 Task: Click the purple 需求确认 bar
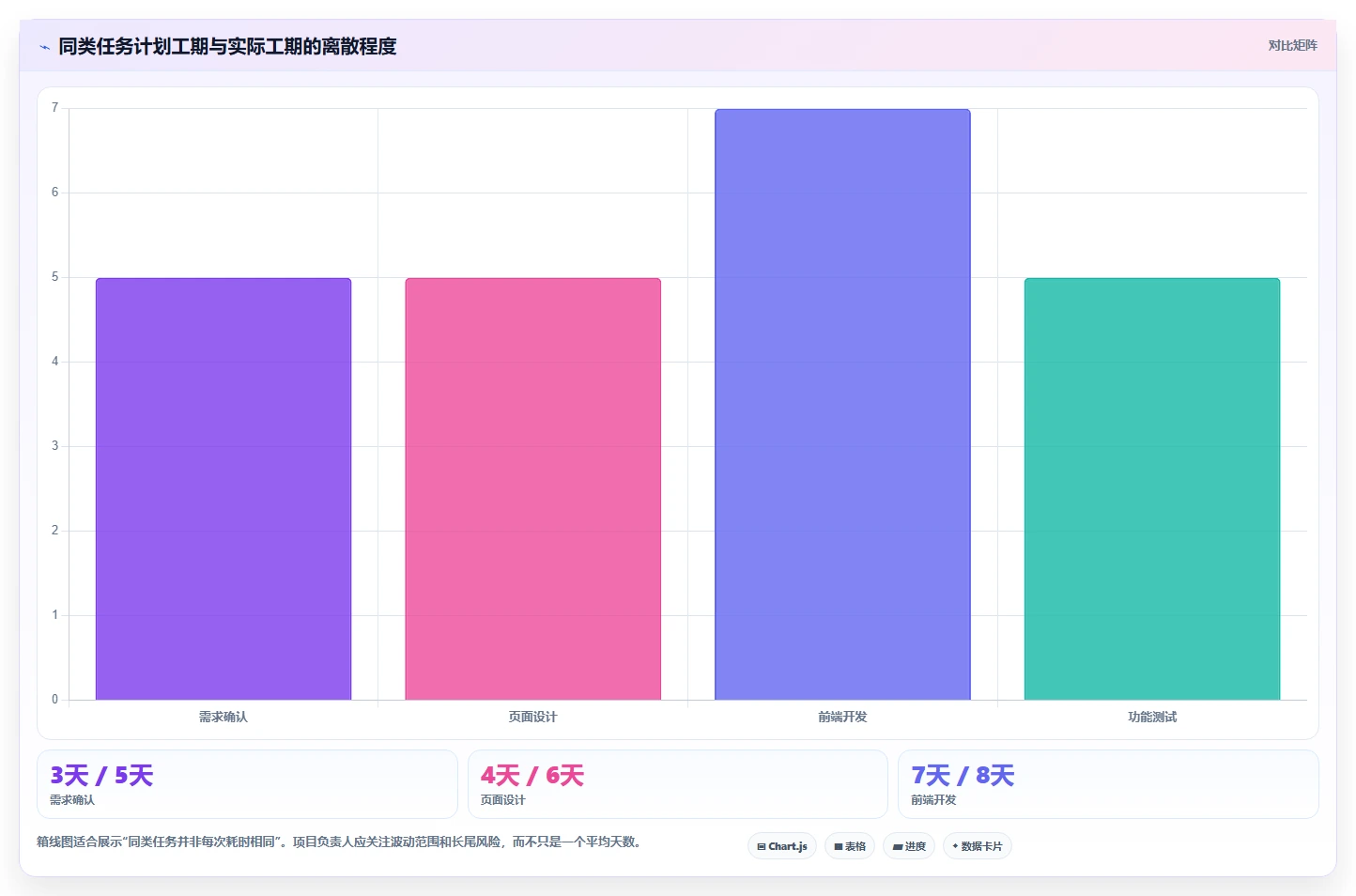pyautogui.click(x=223, y=488)
